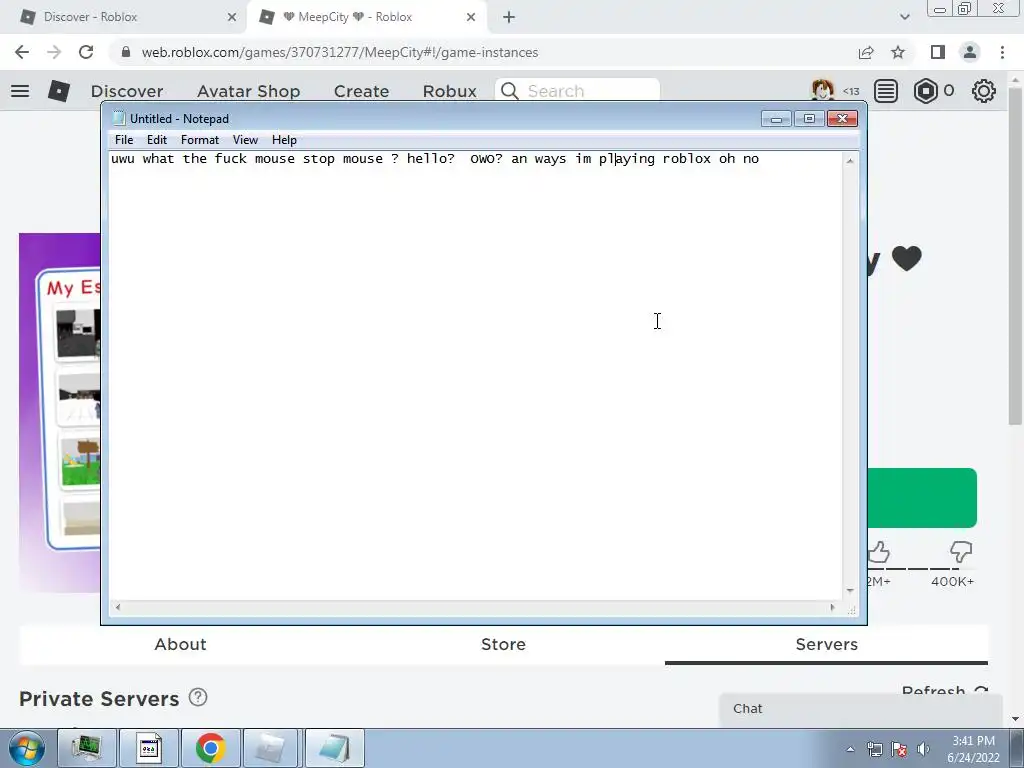
Task: Open the Roblox settings gear
Action: [984, 91]
